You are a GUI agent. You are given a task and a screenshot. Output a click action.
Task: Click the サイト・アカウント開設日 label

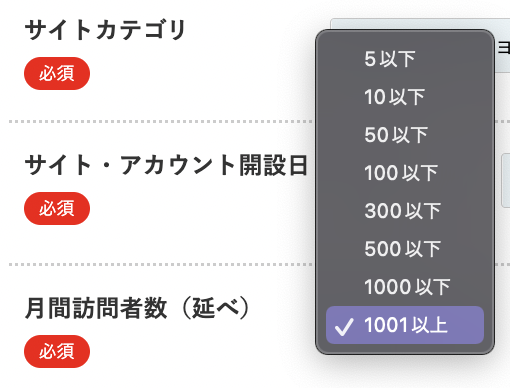click(166, 165)
